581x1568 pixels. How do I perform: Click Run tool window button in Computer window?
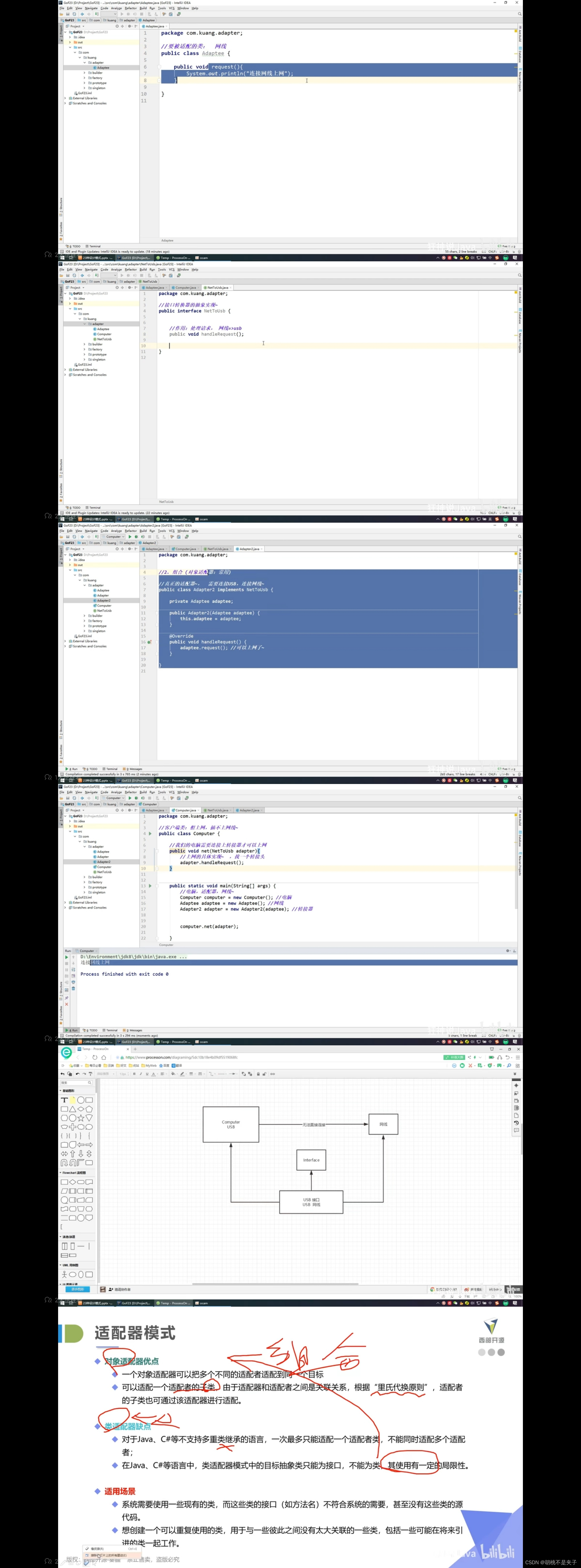pos(72,1031)
